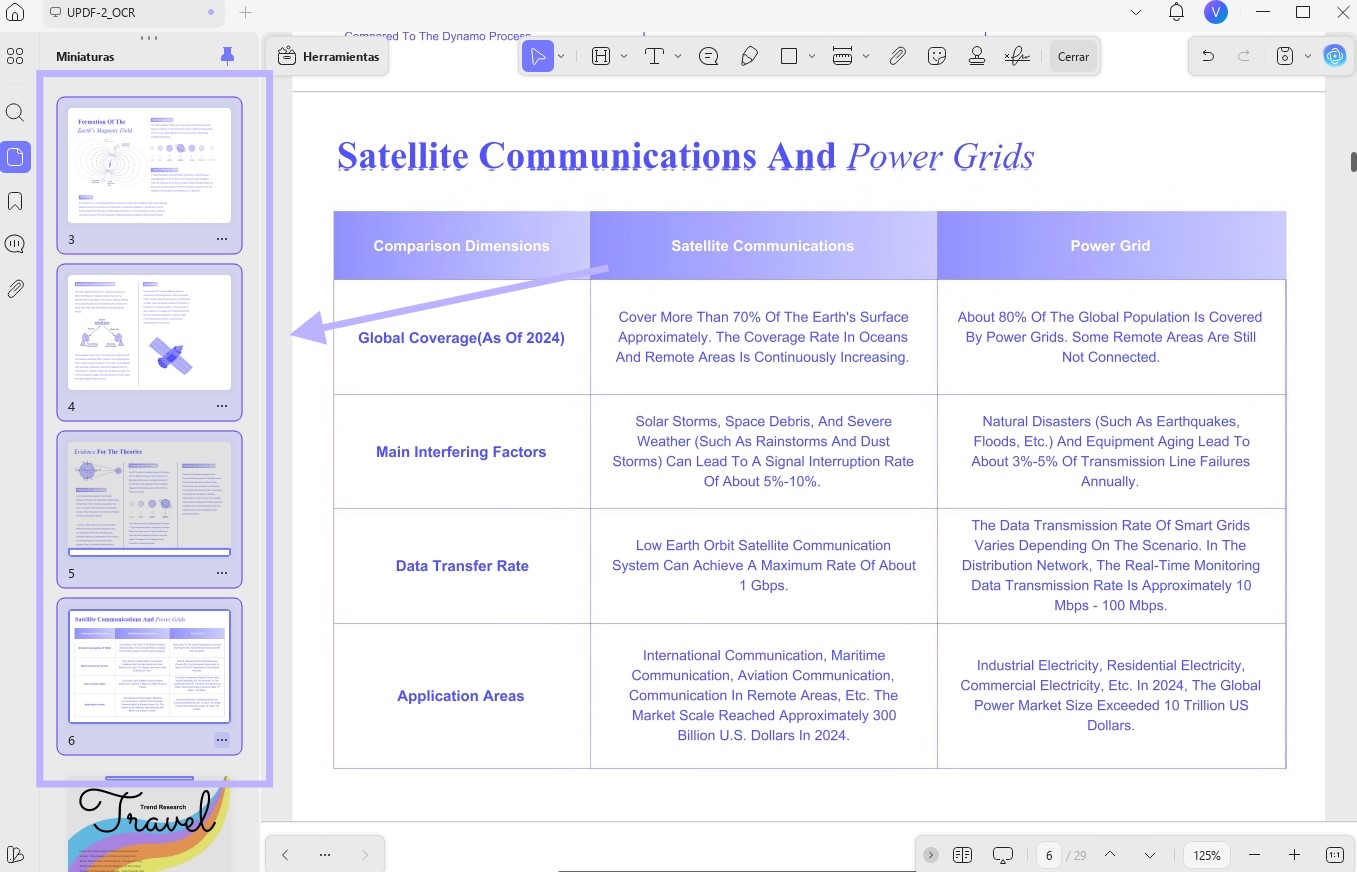Open the ellipsis menu in bottom-left bar

click(324, 855)
